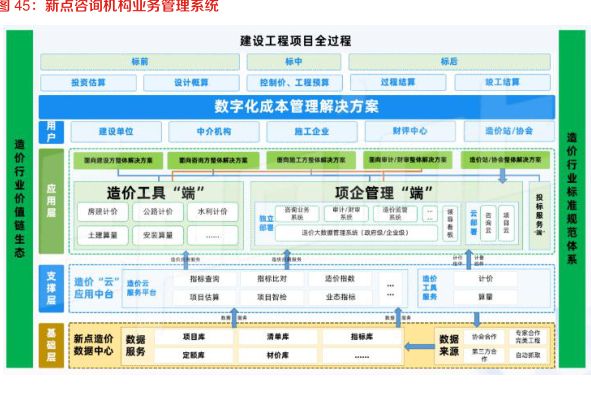This screenshot has height=393, width=591.
Task: Click the 投资估算 box
Action: click(x=89, y=83)
